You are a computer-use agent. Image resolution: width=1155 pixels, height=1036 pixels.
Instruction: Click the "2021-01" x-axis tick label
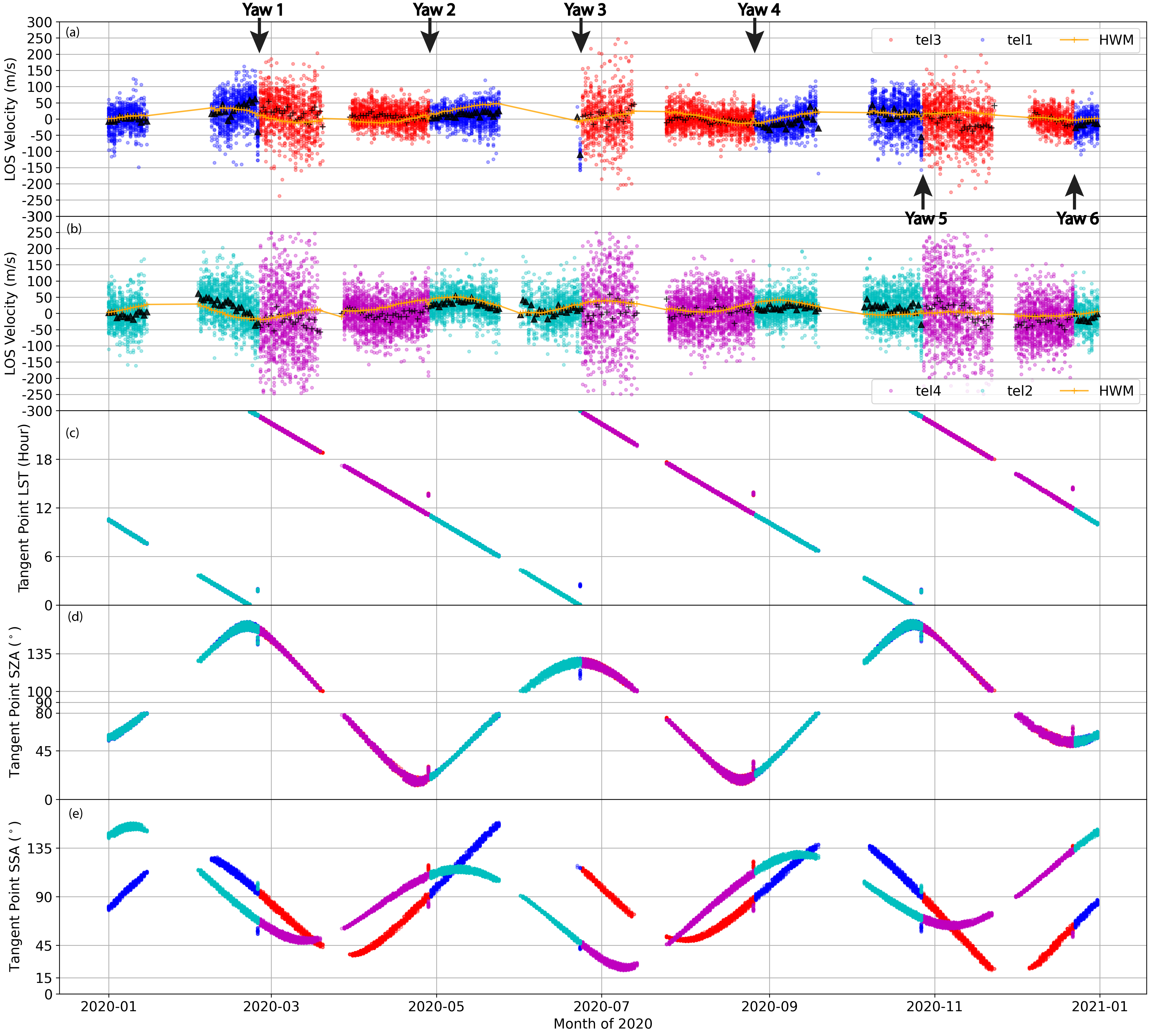click(x=1100, y=1006)
